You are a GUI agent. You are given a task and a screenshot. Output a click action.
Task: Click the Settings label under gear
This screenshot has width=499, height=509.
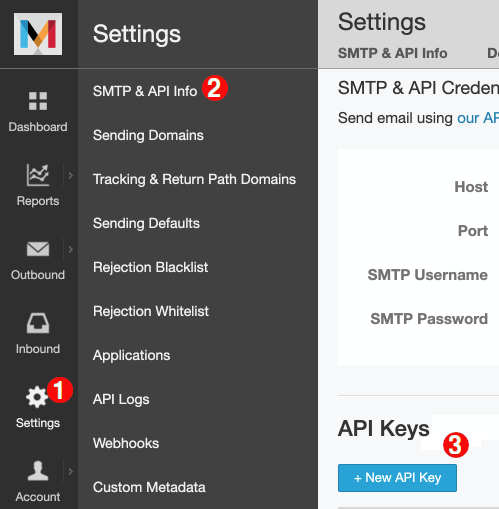pyautogui.click(x=38, y=423)
